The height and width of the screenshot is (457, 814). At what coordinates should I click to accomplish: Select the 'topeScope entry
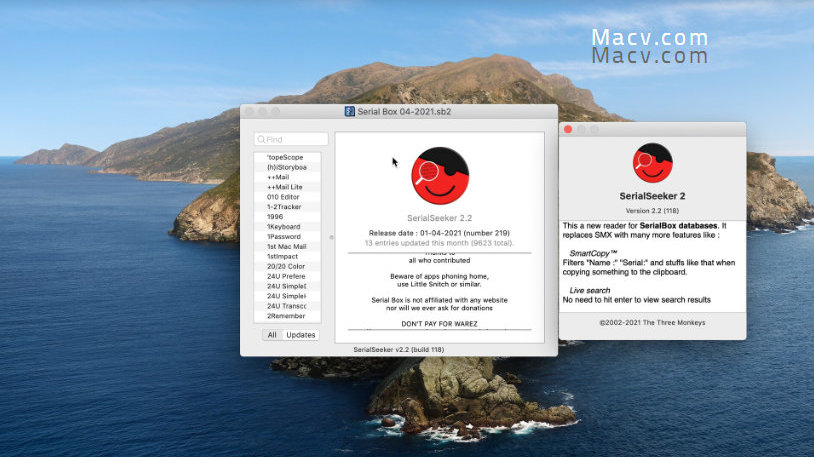tap(287, 157)
